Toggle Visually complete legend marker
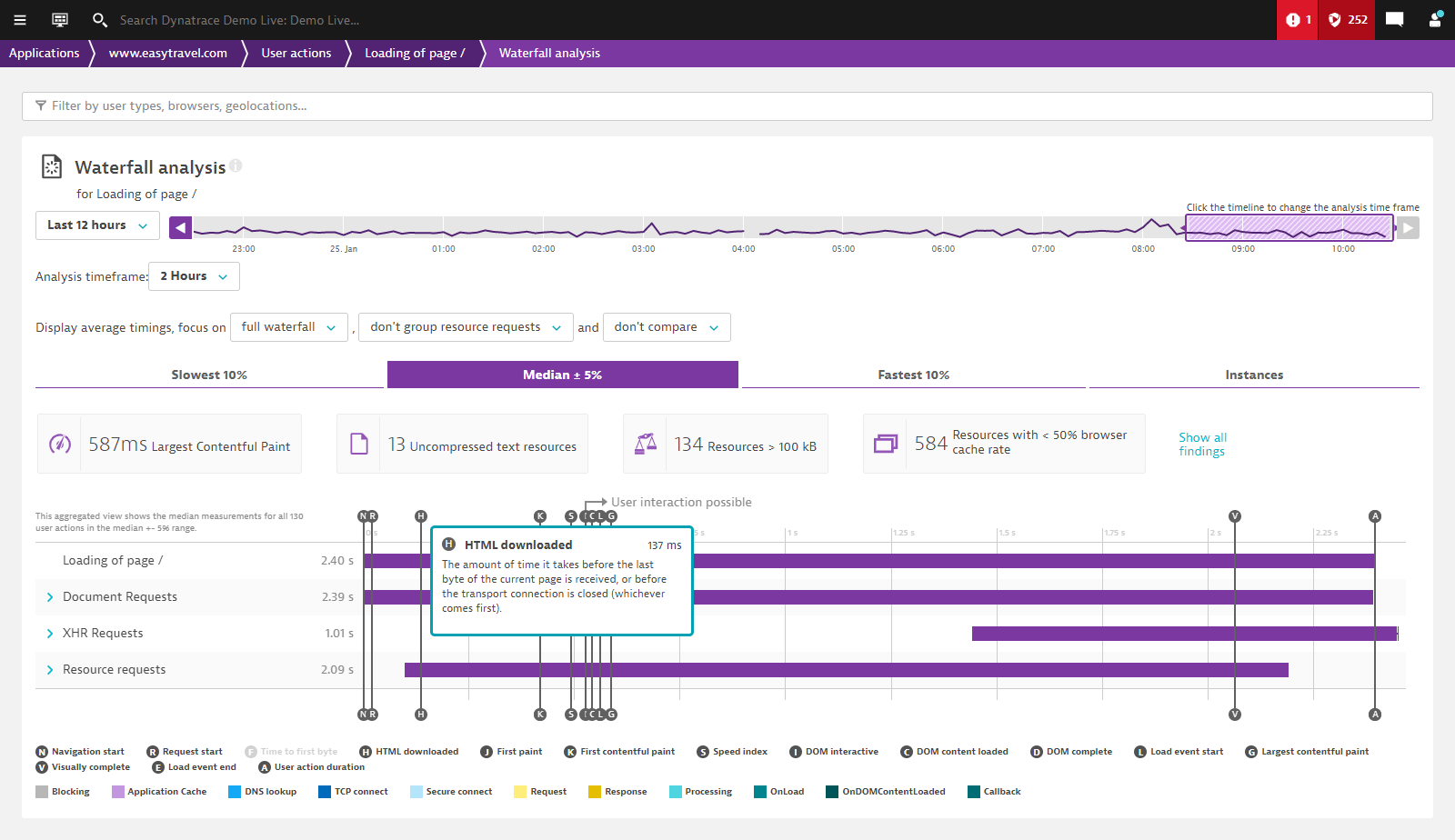1455x840 pixels. click(83, 767)
